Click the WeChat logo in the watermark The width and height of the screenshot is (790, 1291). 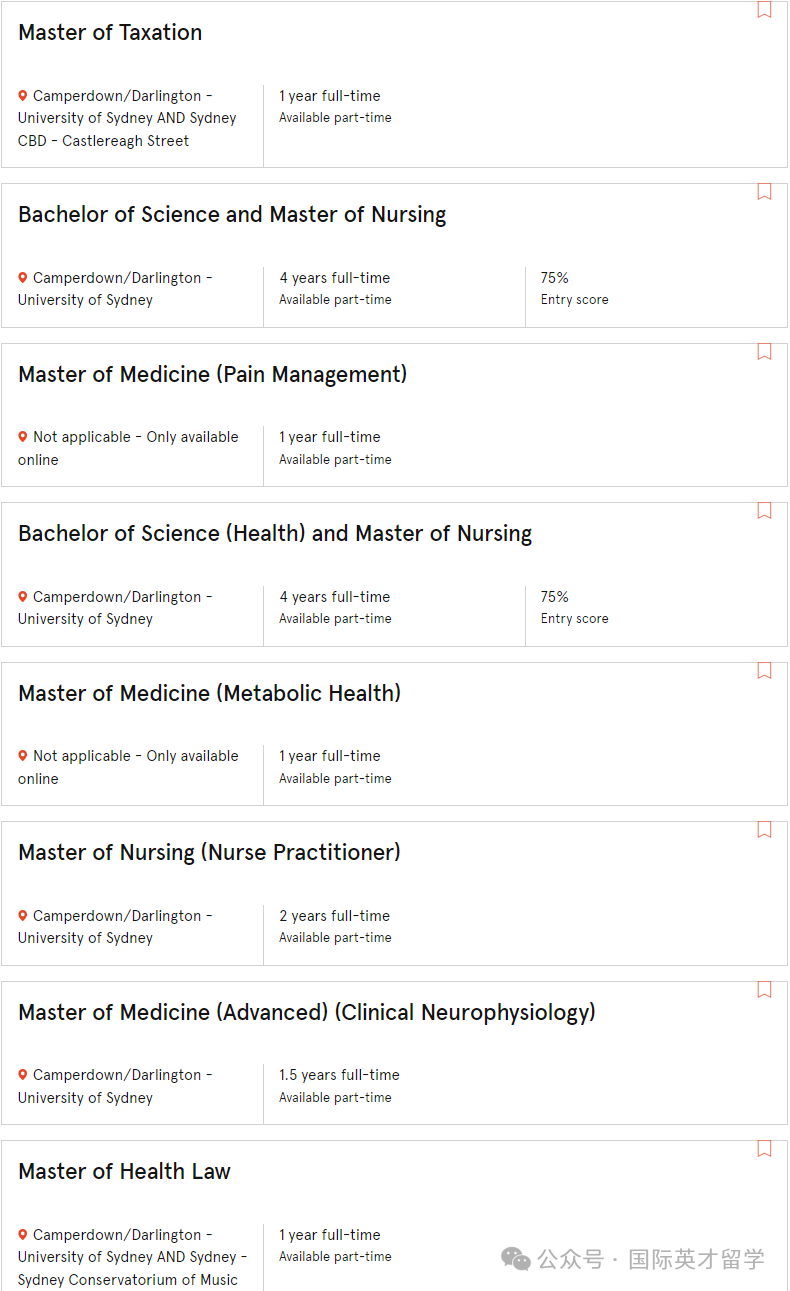click(x=516, y=1259)
